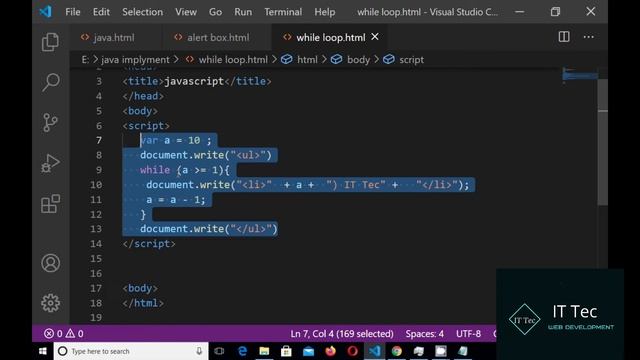This screenshot has height=360, width=640.
Task: Open the Run menu
Action: [243, 12]
